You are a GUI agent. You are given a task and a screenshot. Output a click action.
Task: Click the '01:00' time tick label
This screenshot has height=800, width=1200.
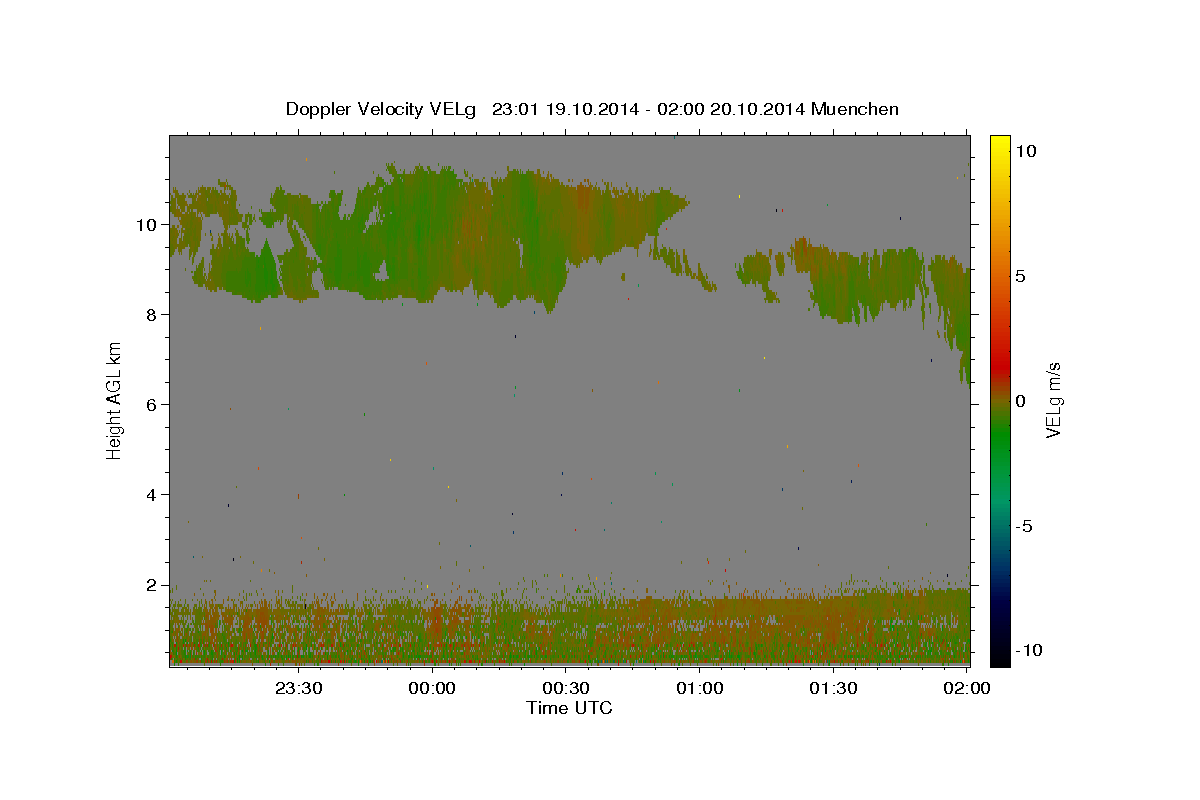pyautogui.click(x=699, y=688)
